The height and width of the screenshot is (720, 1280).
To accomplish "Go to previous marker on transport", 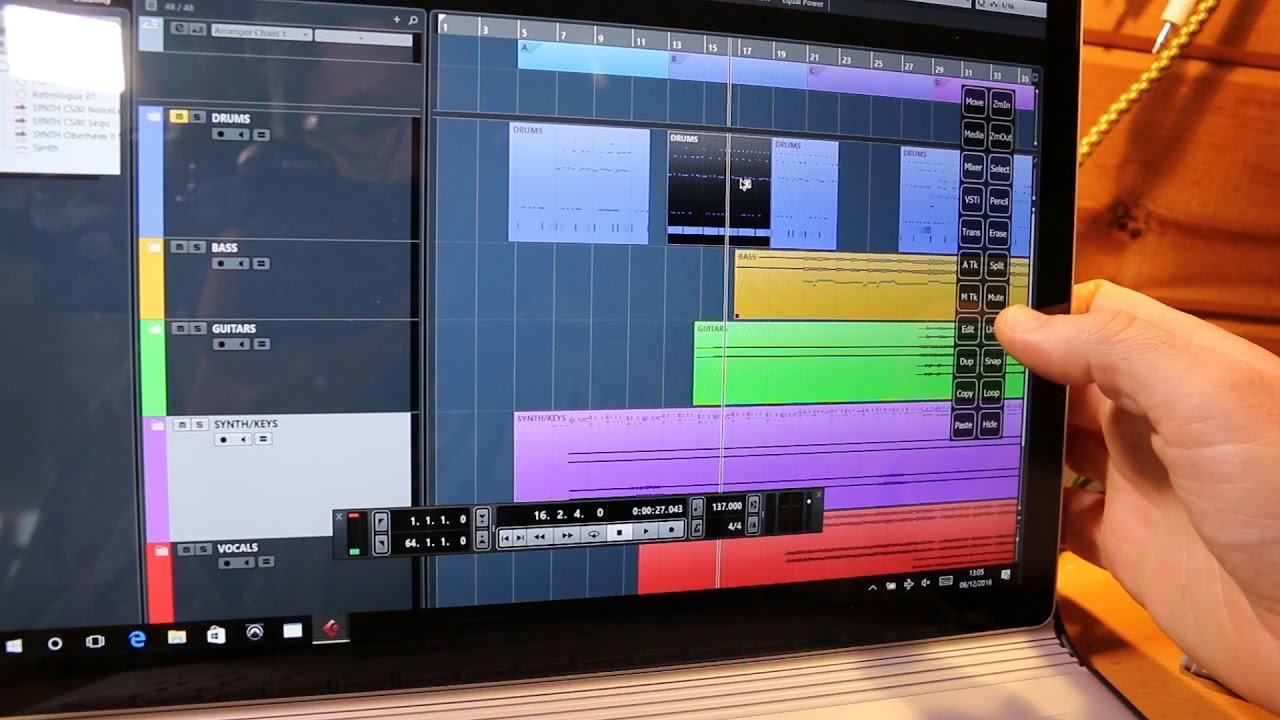I will pyautogui.click(x=507, y=538).
